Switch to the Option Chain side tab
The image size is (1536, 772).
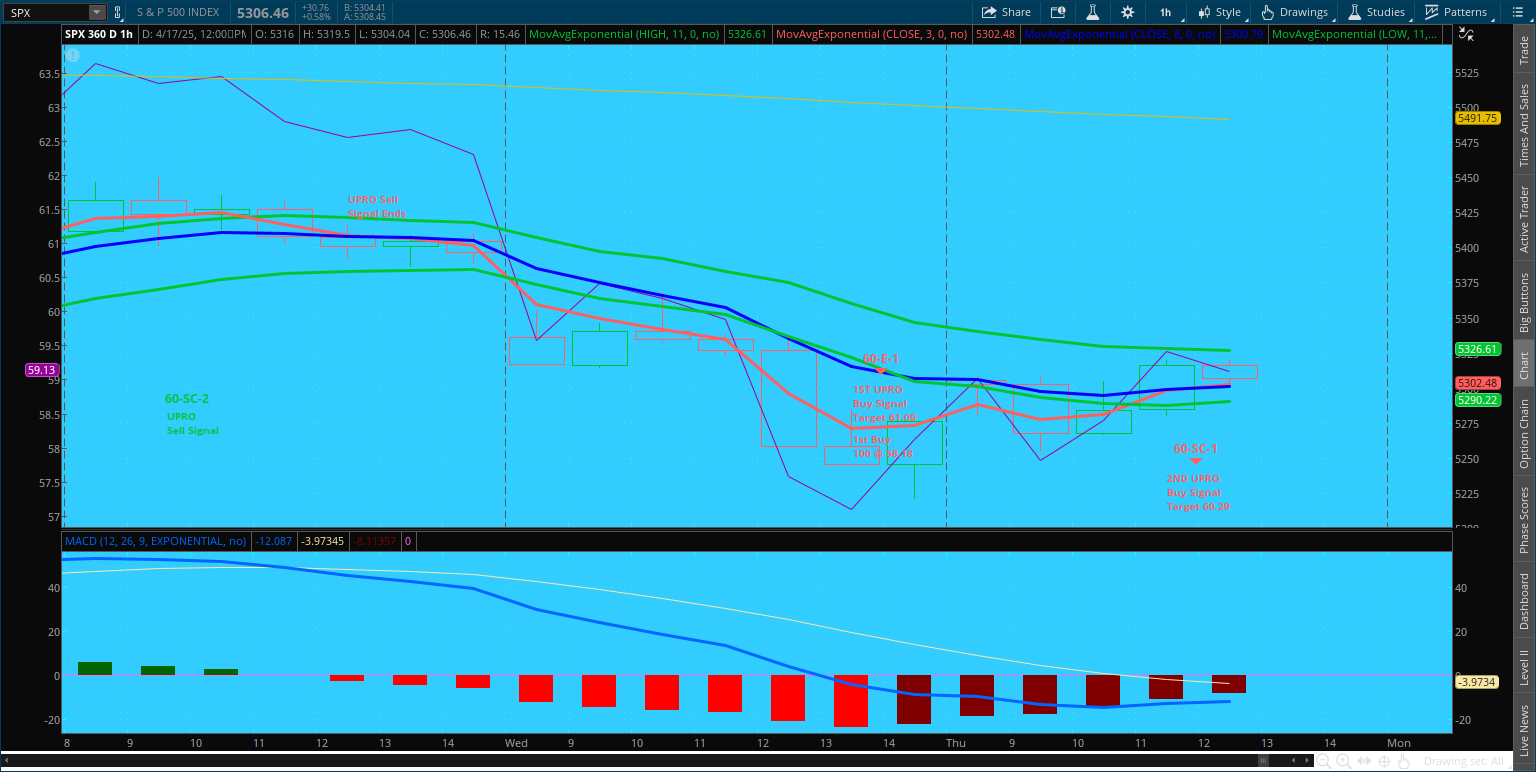[x=1524, y=433]
